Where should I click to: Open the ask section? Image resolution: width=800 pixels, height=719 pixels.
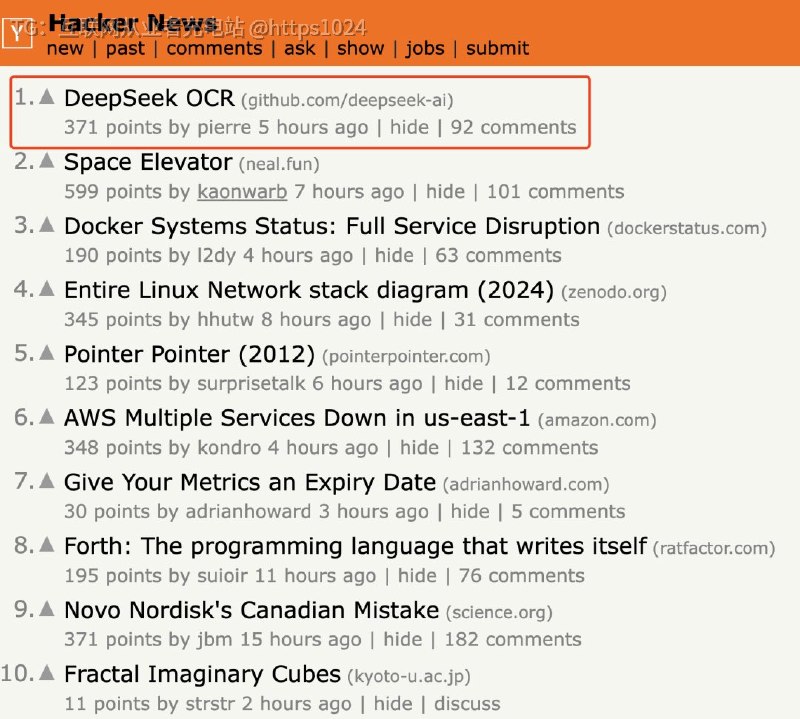click(x=299, y=48)
